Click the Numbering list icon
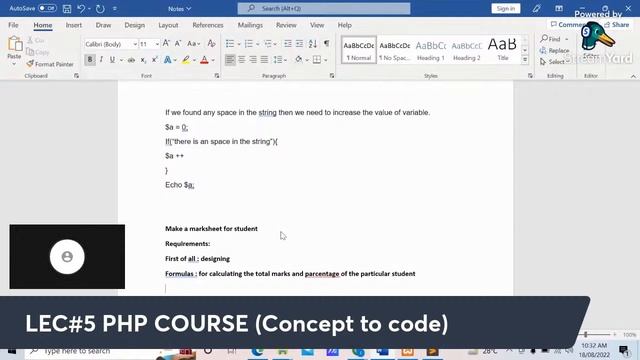 248,44
